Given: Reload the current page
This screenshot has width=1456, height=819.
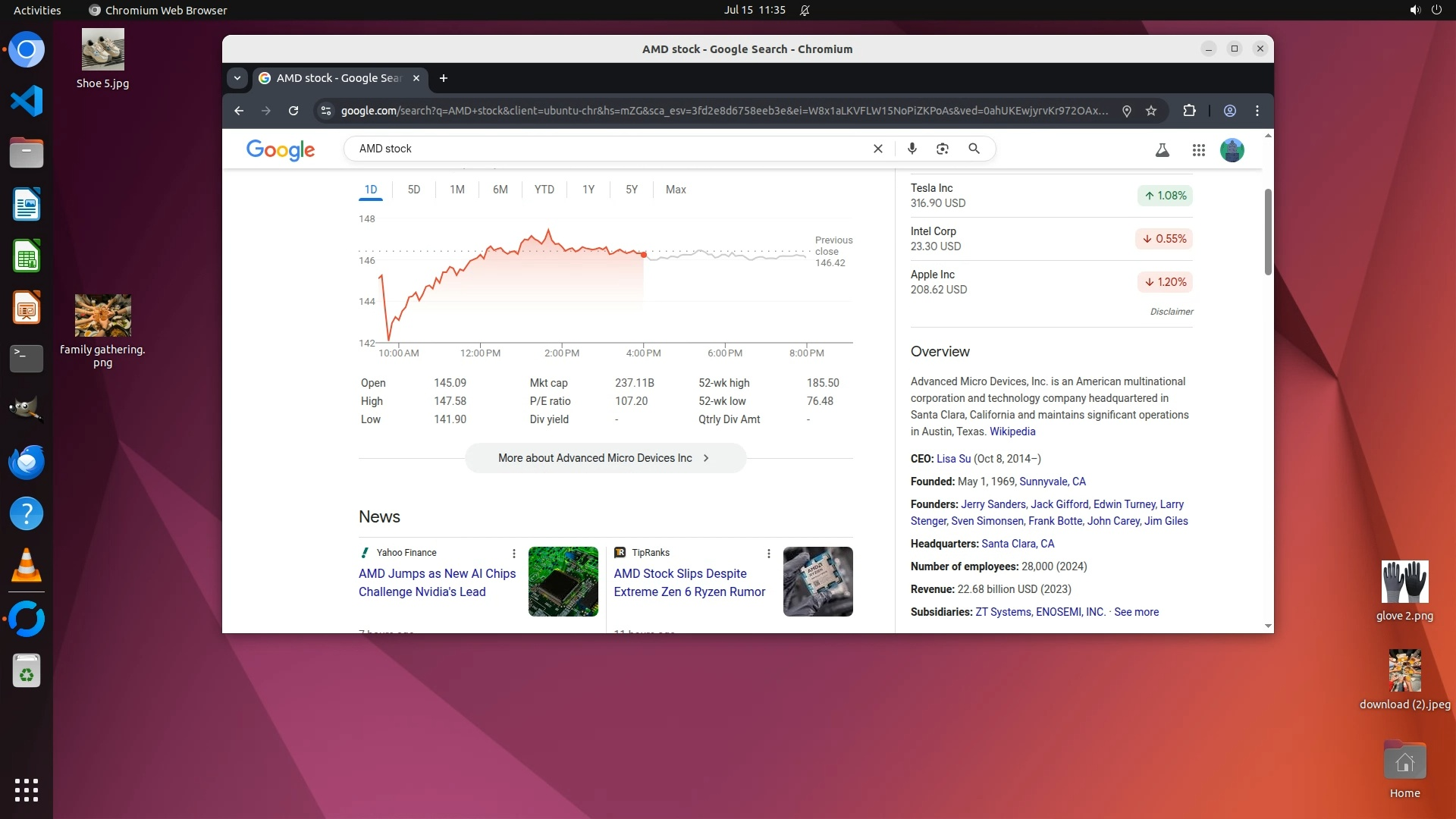Looking at the screenshot, I should (x=293, y=111).
